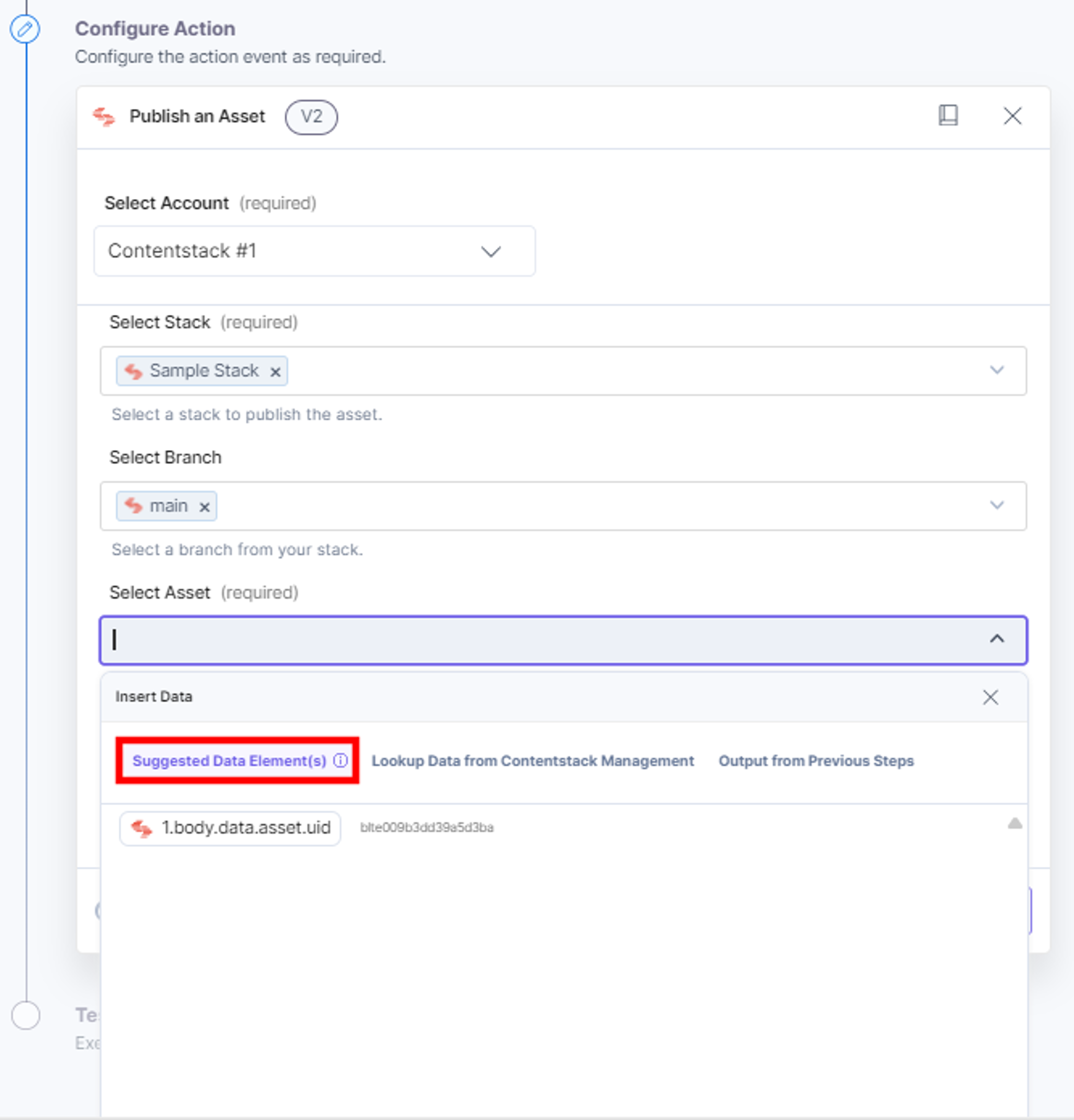This screenshot has width=1074, height=1120.
Task: Click the scroll up arrow in the data list
Action: point(1014,823)
